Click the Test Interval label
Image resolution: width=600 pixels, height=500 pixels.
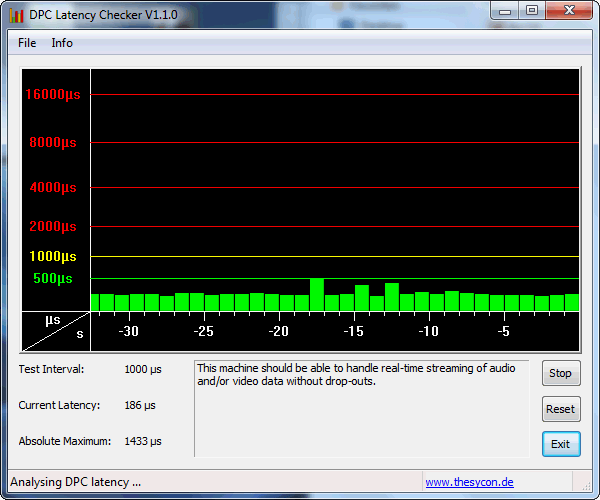click(x=51, y=369)
